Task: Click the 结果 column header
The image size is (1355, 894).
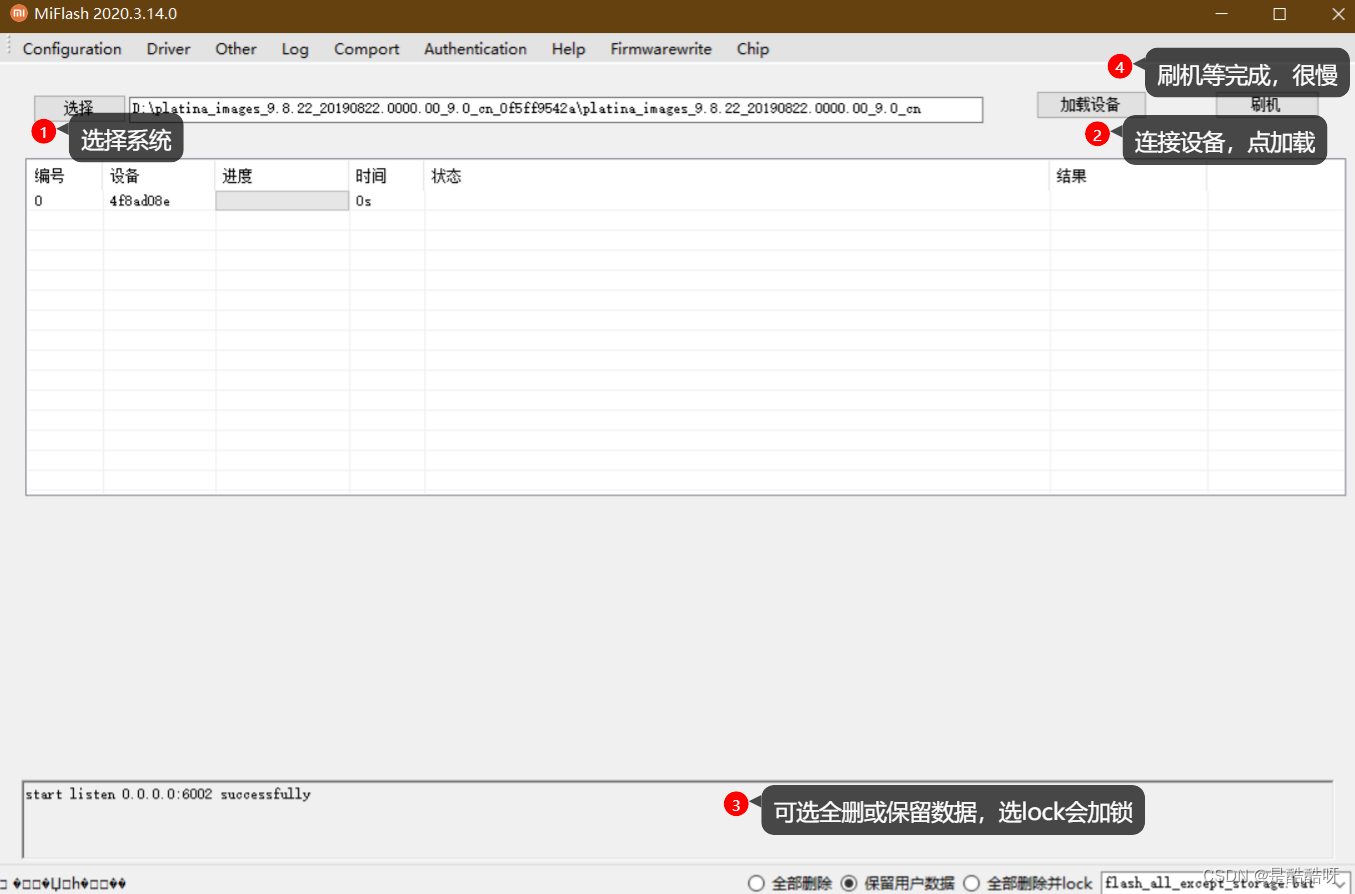Action: pyautogui.click(x=1128, y=176)
